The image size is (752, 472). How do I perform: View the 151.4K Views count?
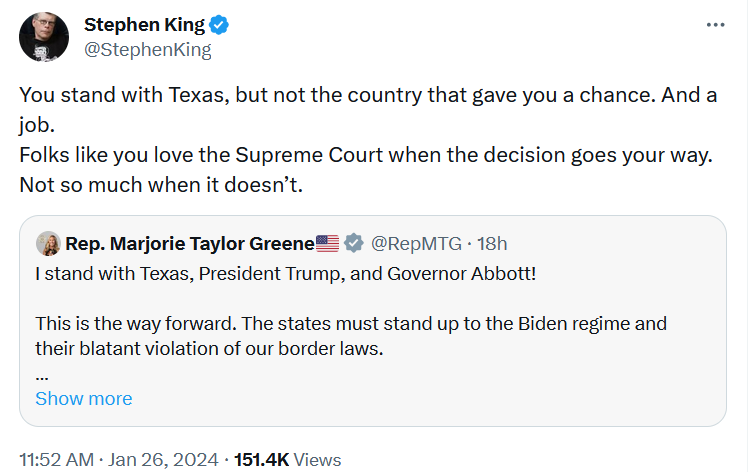[x=287, y=460]
